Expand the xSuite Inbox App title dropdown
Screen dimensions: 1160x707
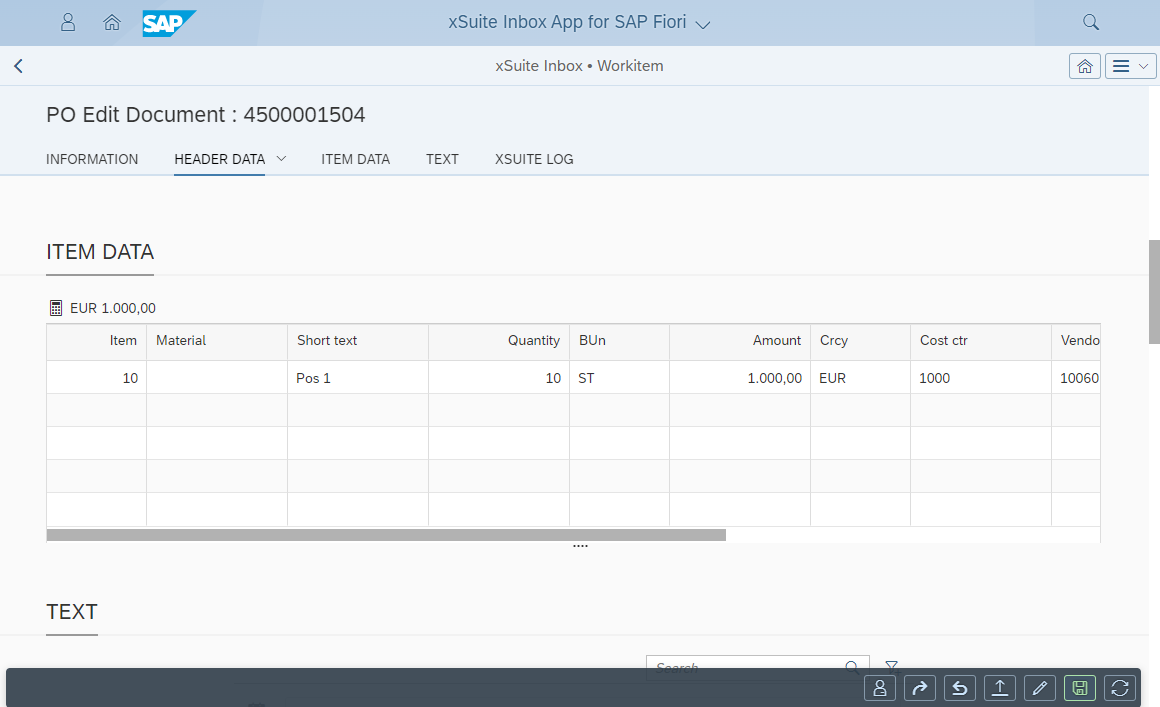(702, 24)
